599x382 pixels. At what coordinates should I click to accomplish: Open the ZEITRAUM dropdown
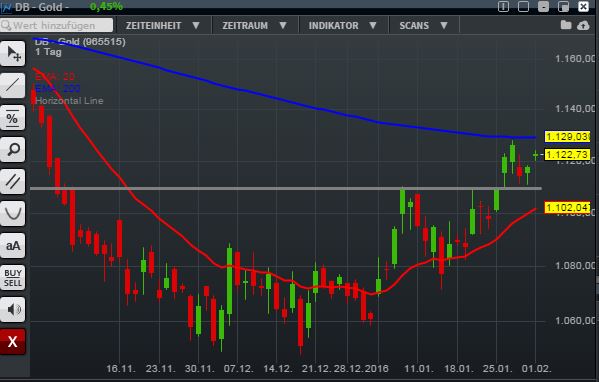tap(254, 26)
